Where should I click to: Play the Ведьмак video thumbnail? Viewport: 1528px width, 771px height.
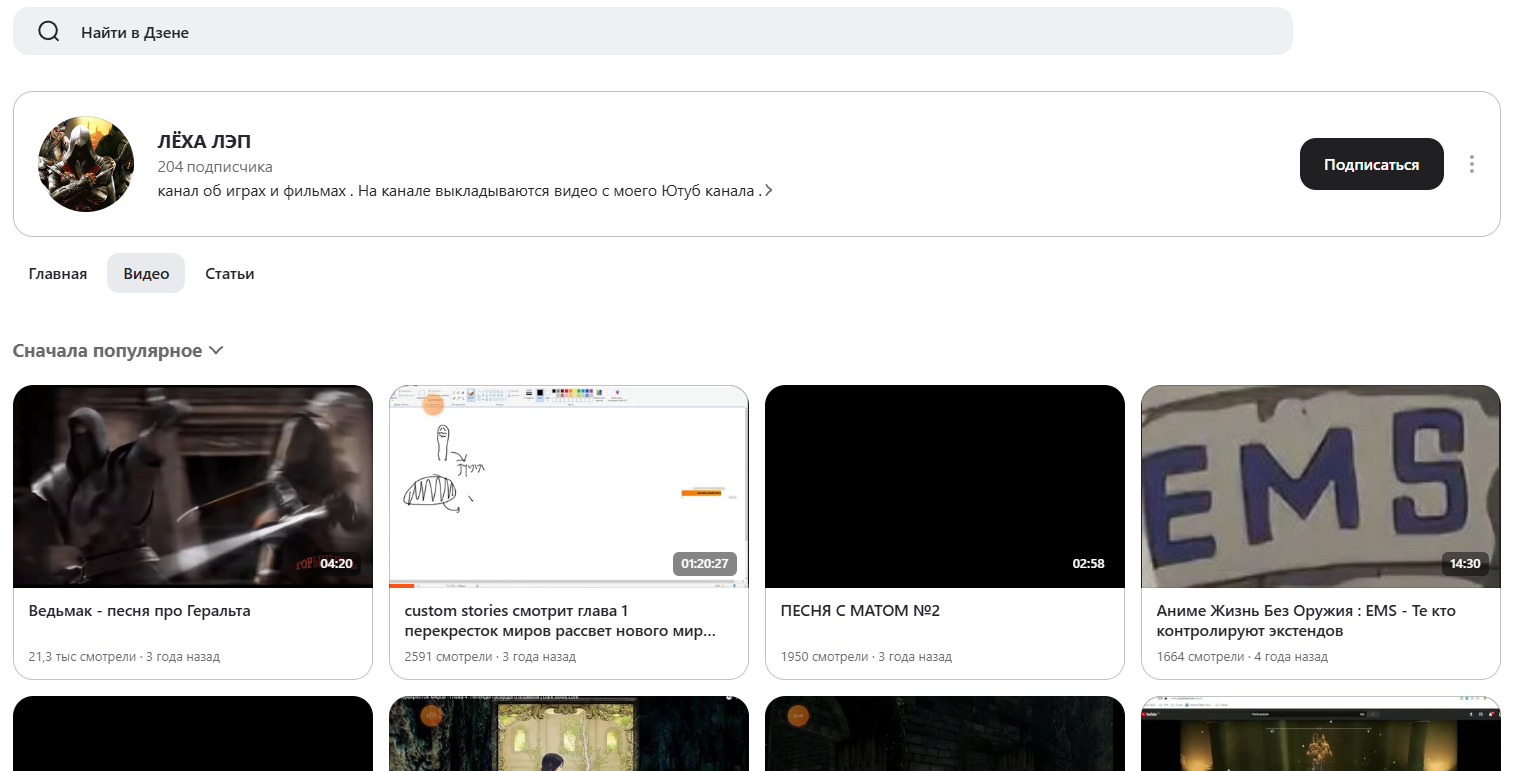pos(193,486)
